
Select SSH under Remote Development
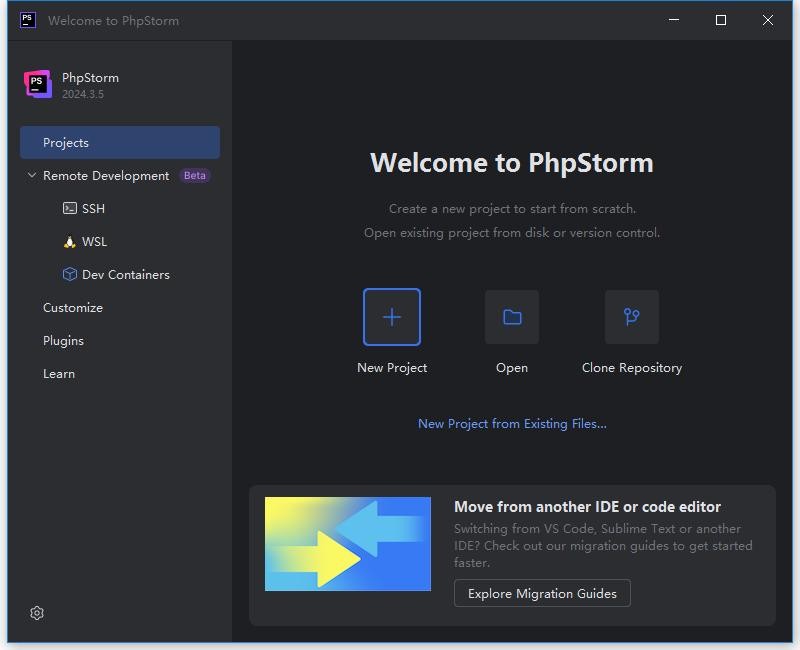point(93,209)
